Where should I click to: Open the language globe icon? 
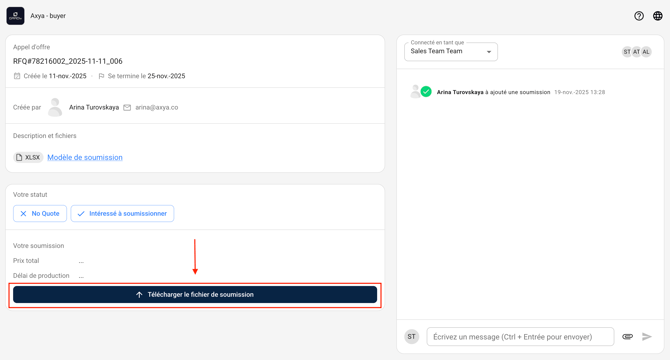coord(658,16)
